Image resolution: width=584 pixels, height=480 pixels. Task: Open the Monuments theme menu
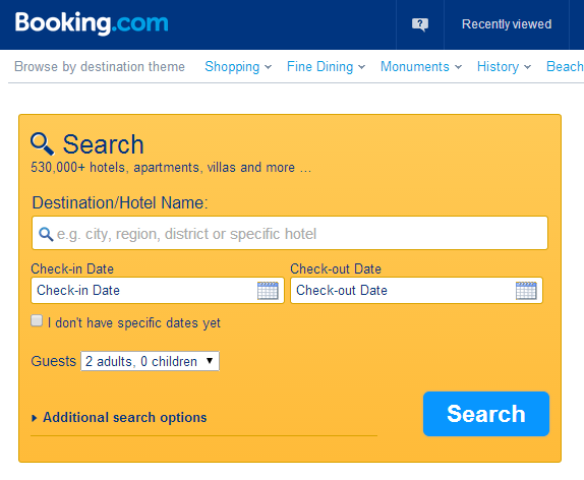click(x=421, y=67)
